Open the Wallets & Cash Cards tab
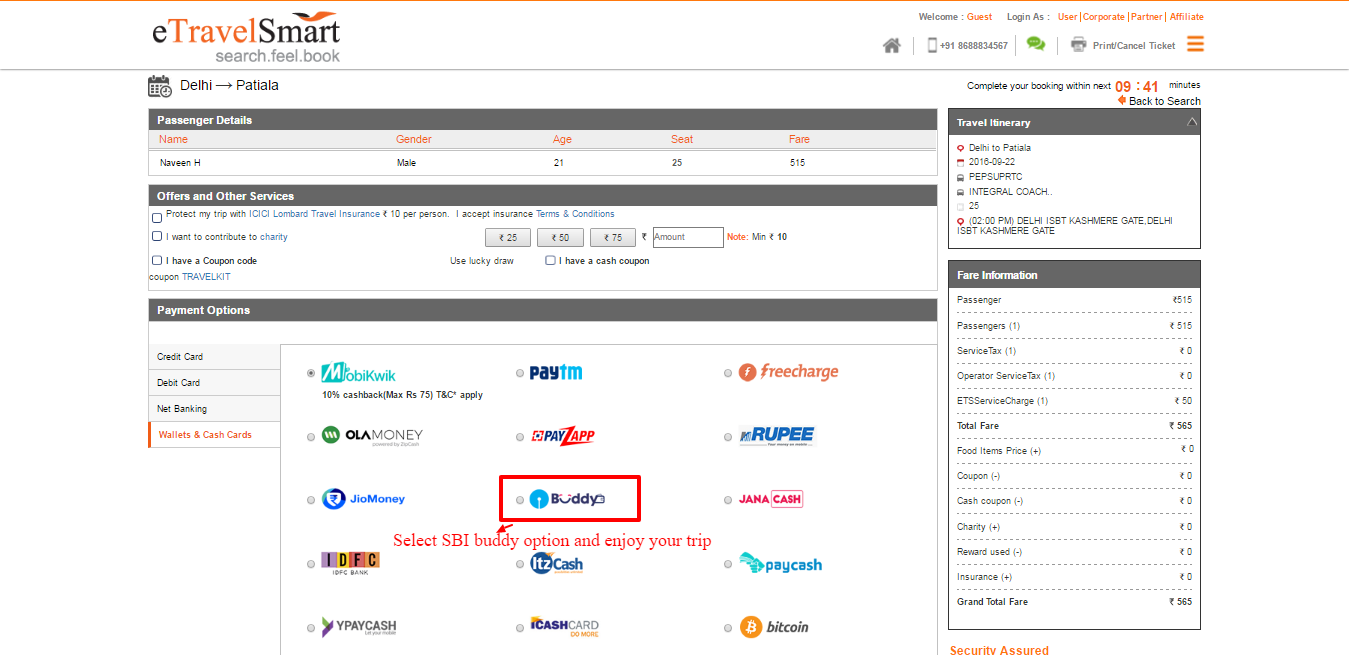Image resolution: width=1349 pixels, height=655 pixels. coord(214,435)
